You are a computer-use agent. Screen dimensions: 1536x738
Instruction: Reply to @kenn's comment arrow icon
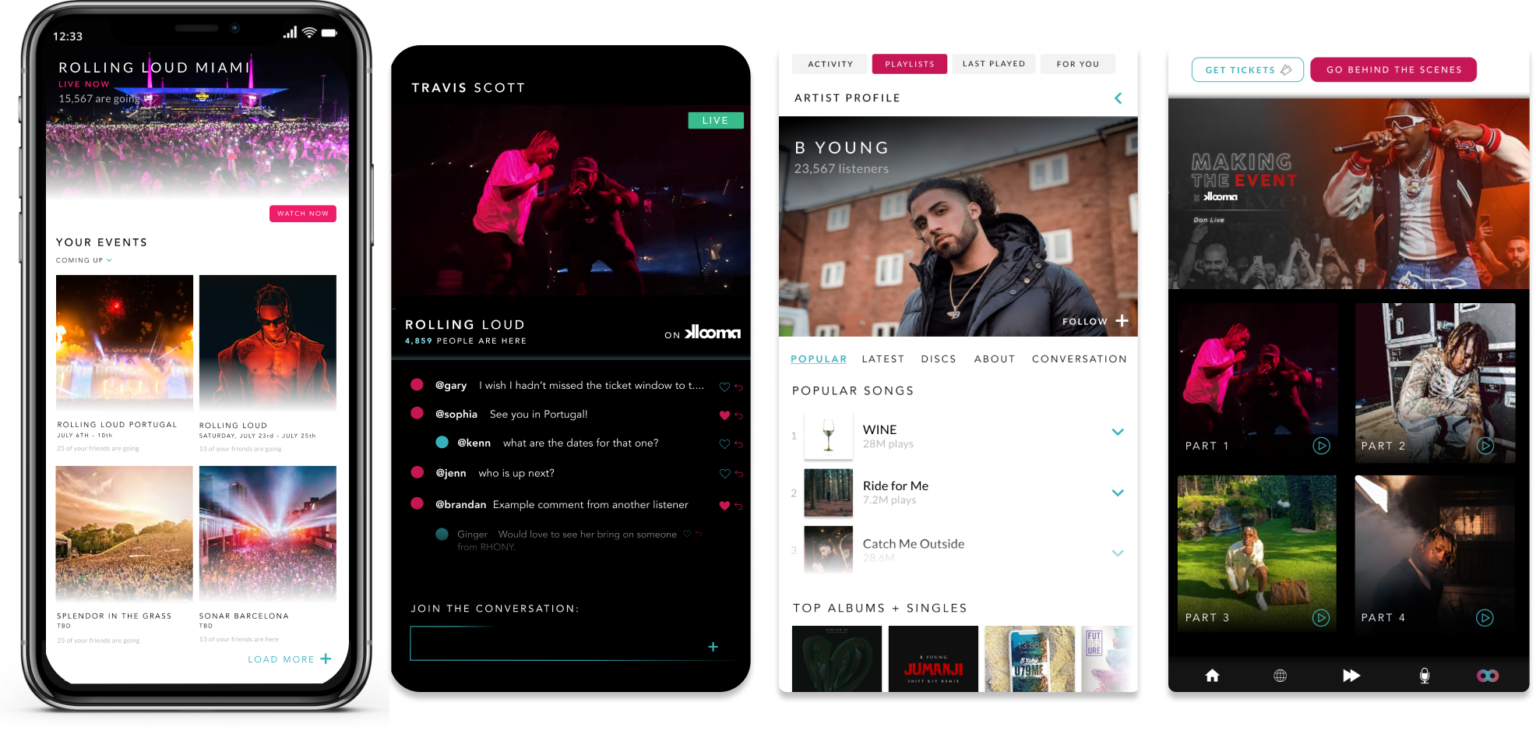pos(739,444)
